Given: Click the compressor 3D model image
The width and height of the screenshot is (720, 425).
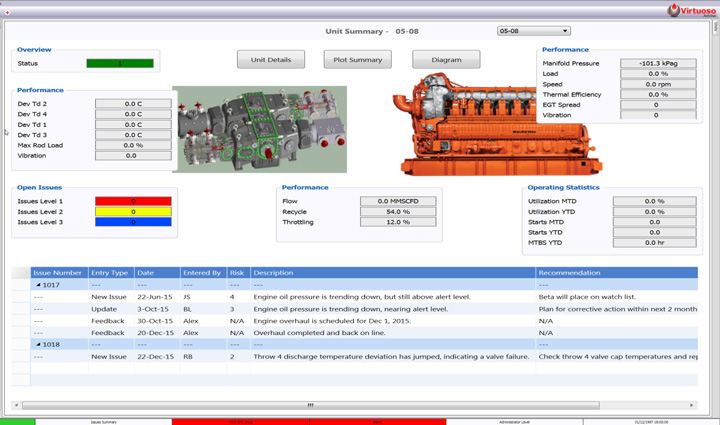Looking at the screenshot, I should pos(262,129).
